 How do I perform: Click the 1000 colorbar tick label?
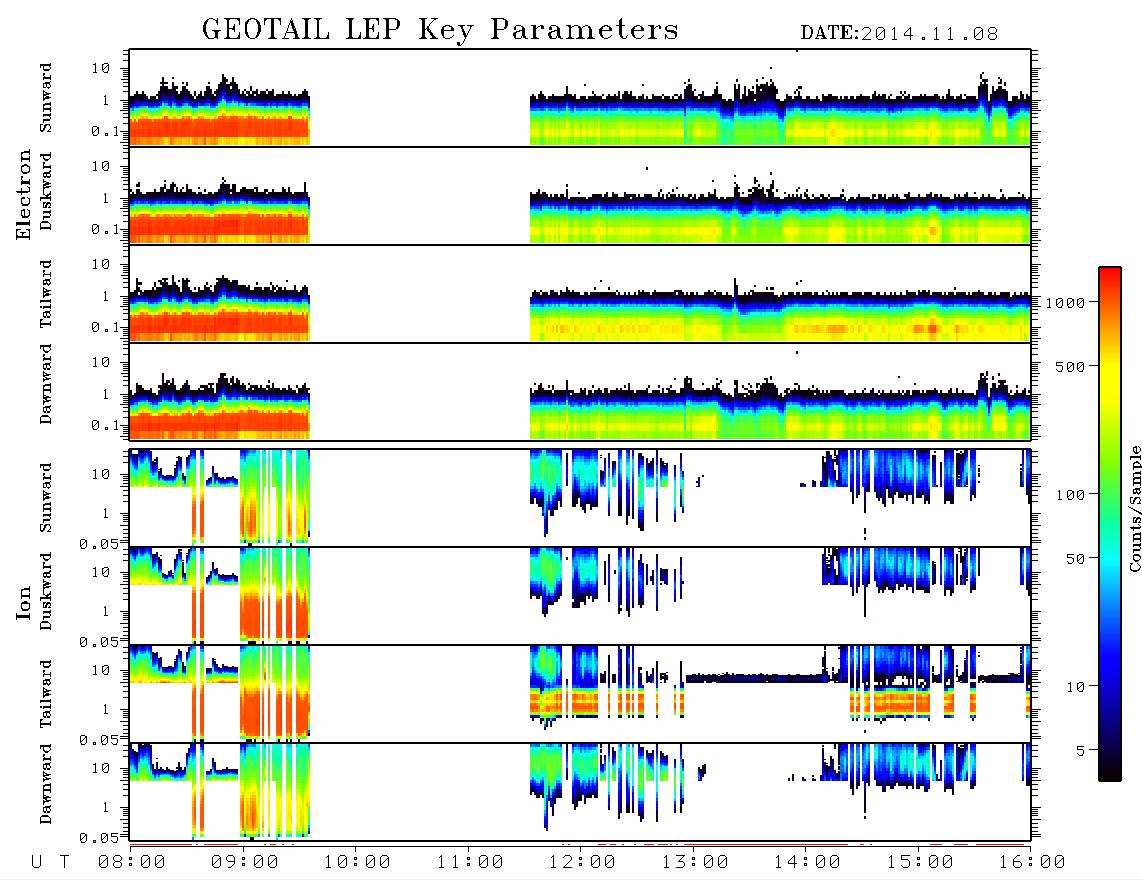[1065, 302]
